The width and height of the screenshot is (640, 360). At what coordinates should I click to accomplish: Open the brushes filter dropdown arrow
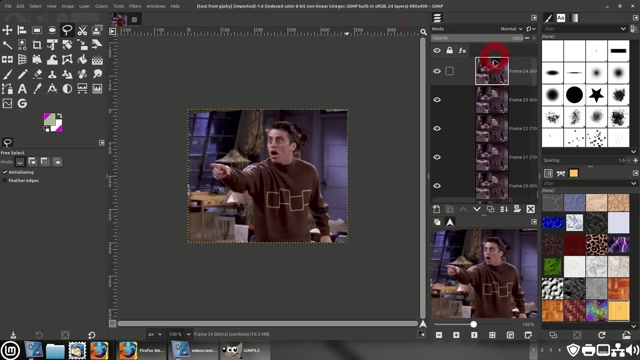[623, 29]
